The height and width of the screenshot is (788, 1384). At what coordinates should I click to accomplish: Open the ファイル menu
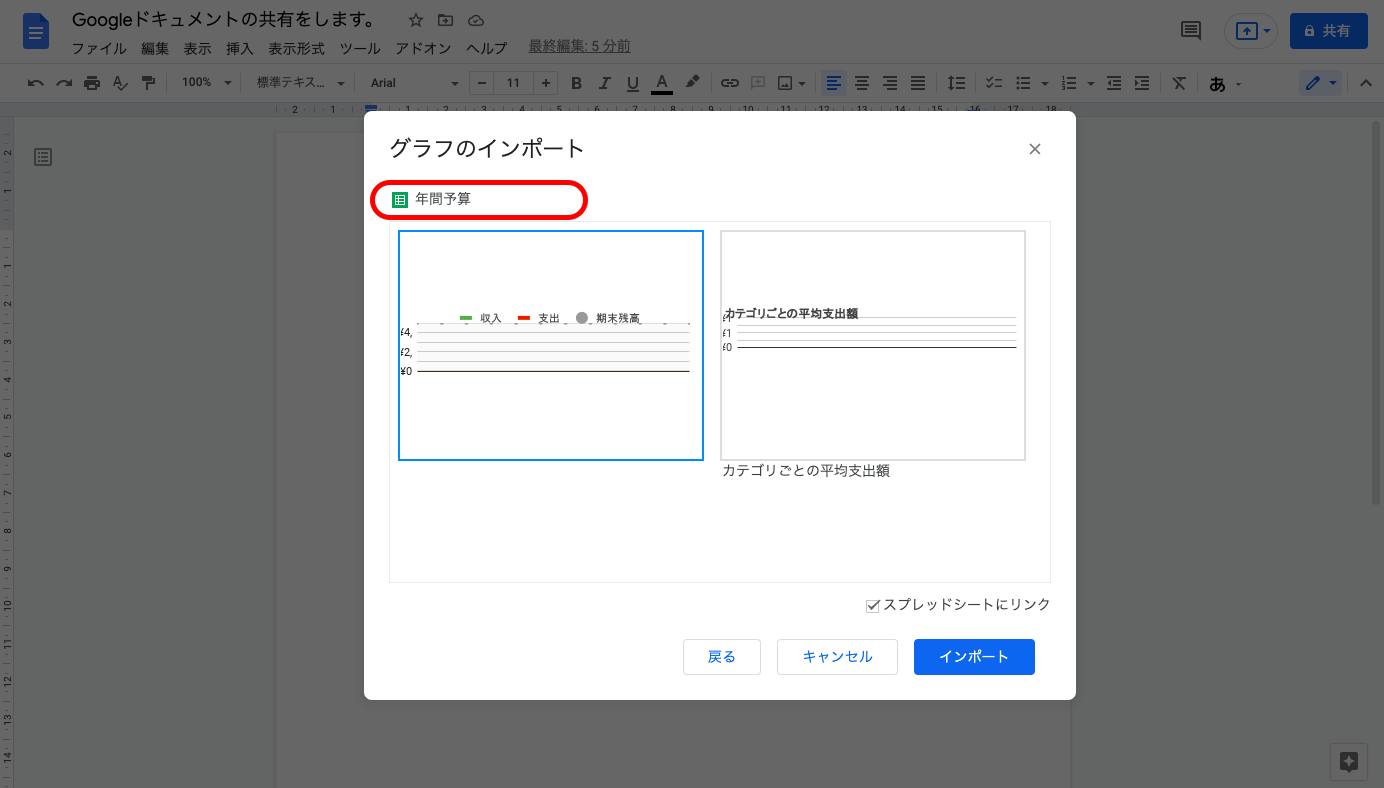click(99, 48)
